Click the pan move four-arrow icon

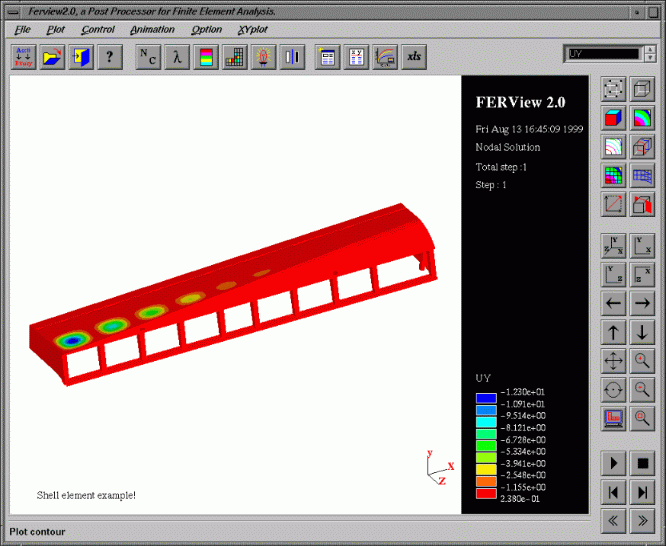tap(614, 360)
